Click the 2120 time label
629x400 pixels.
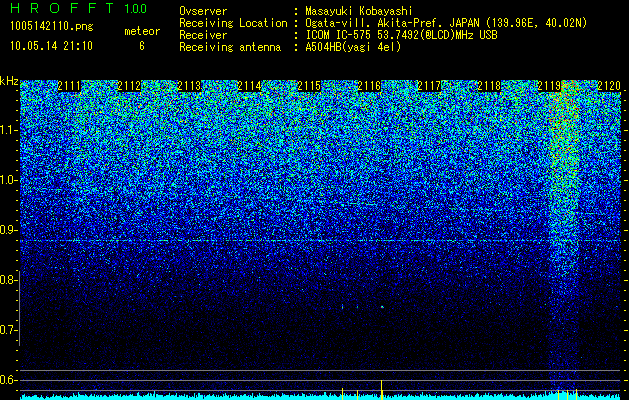click(x=609, y=86)
